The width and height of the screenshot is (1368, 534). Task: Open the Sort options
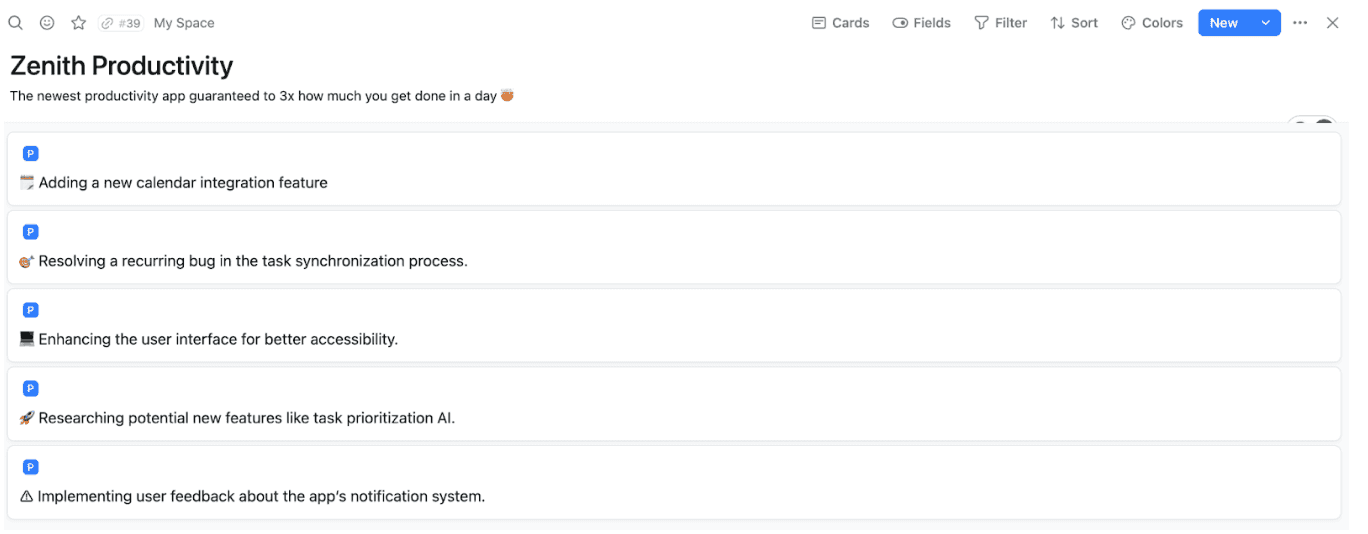1074,23
